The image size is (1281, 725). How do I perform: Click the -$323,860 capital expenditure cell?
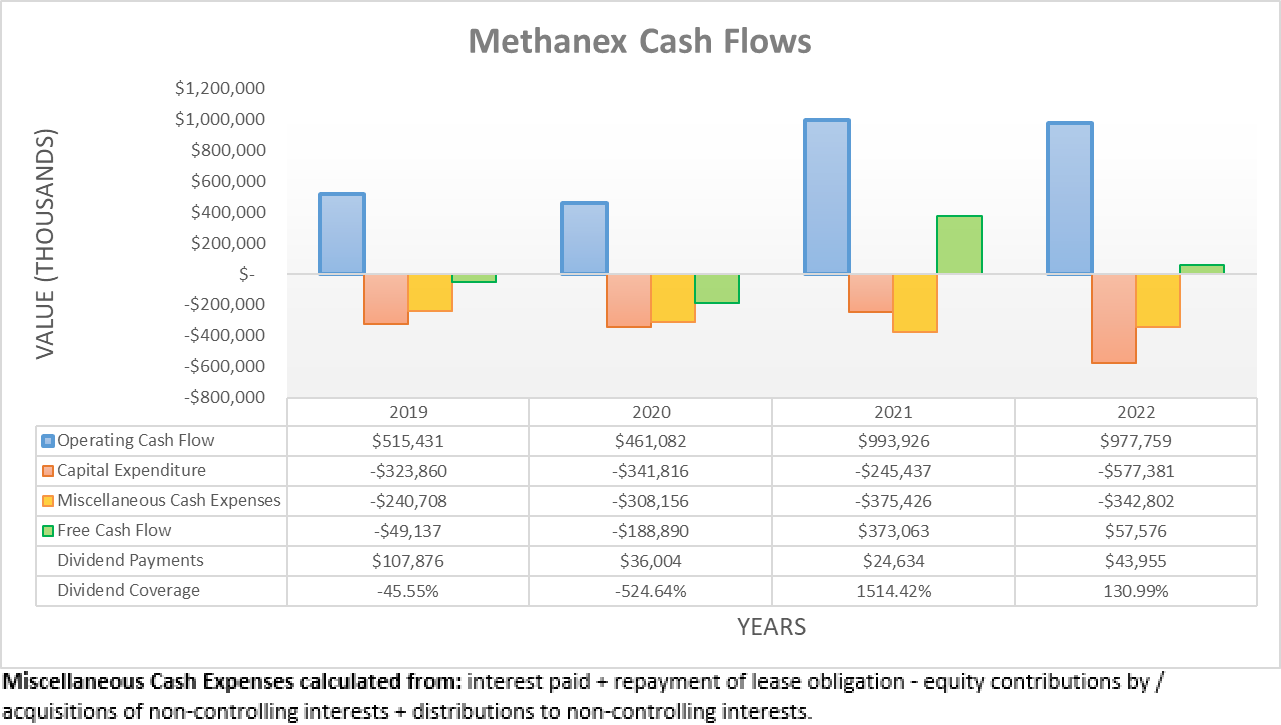pyautogui.click(x=408, y=471)
